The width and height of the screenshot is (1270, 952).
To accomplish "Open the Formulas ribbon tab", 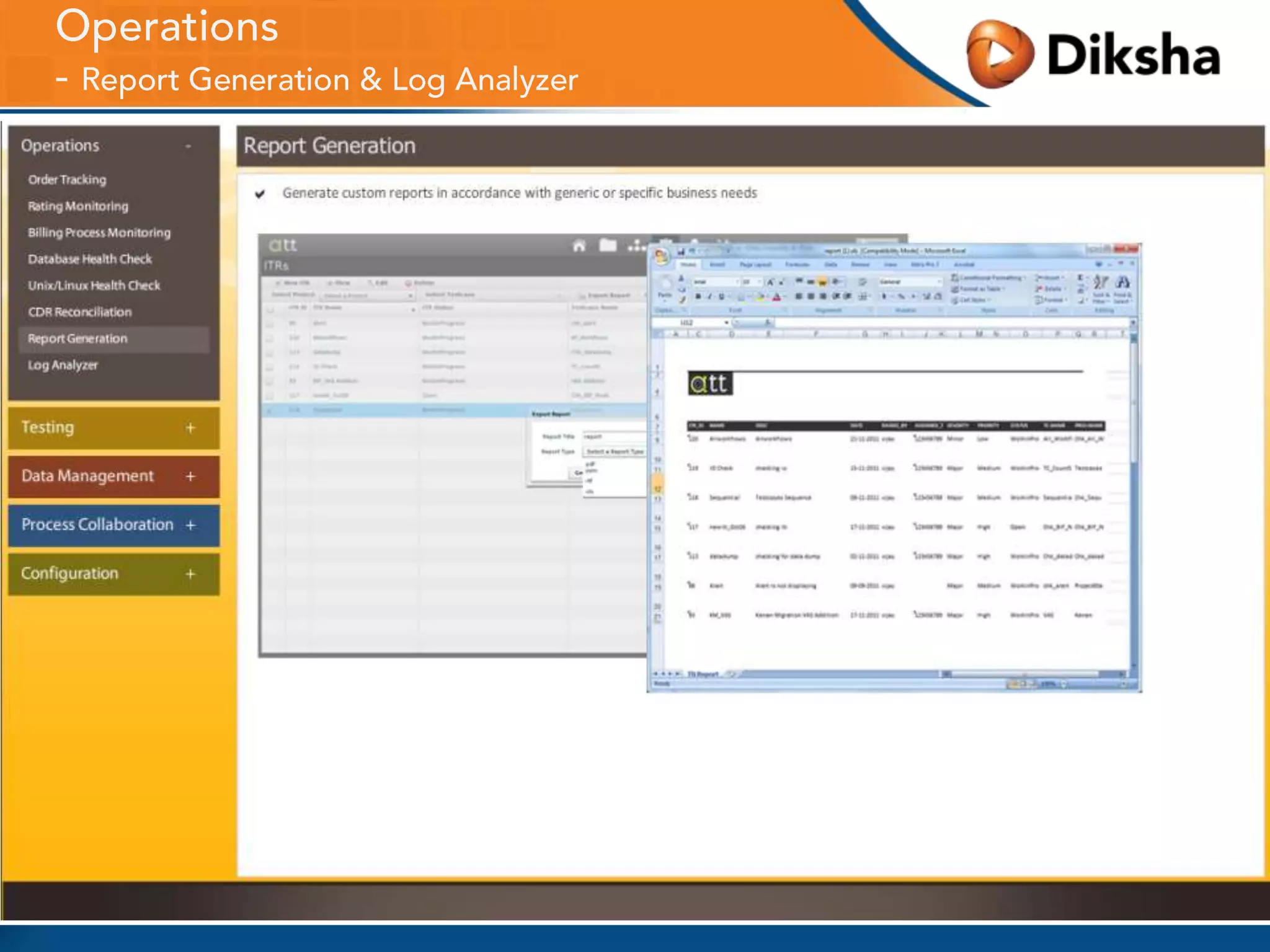I will tap(797, 265).
